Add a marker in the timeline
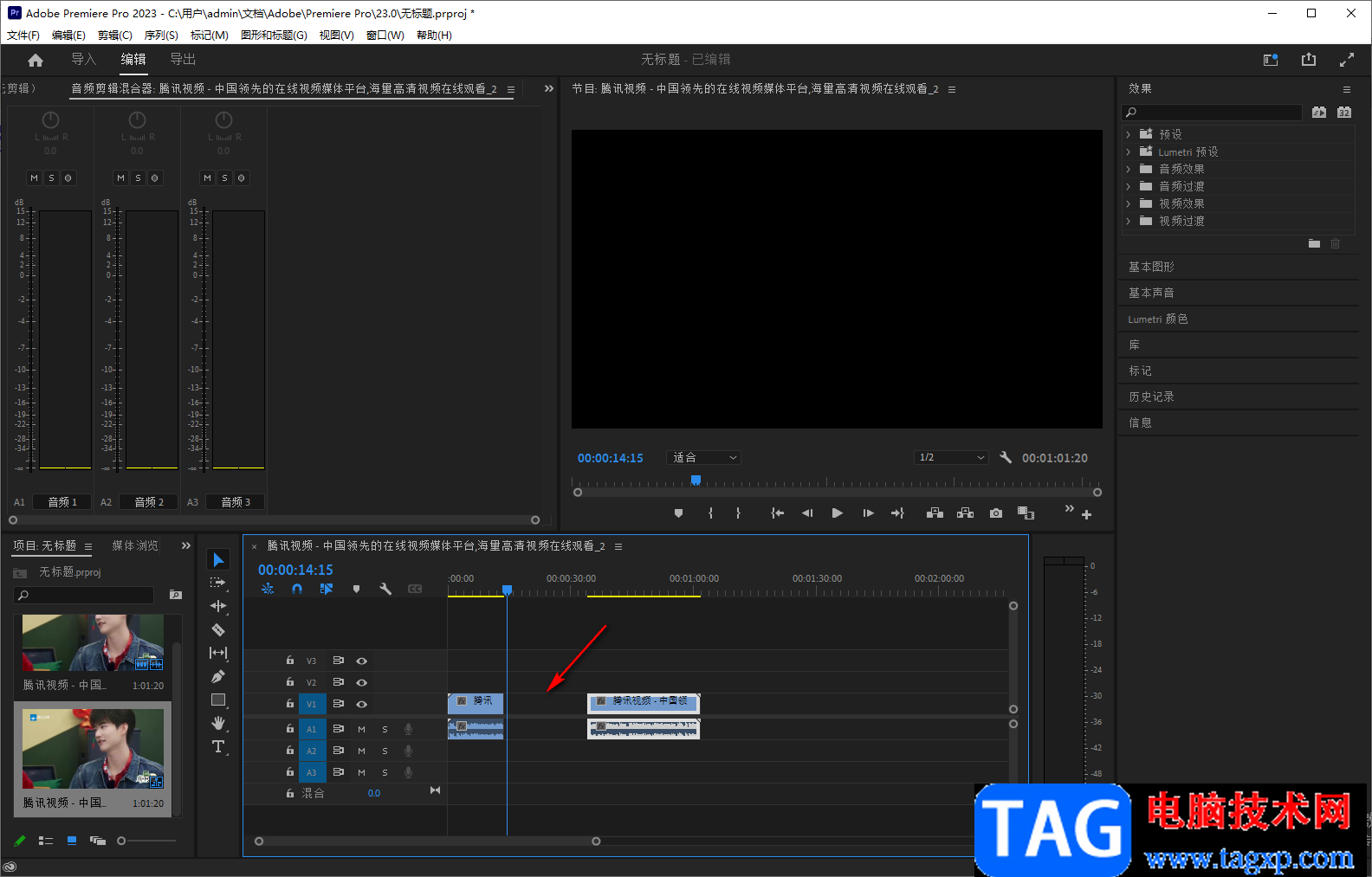1372x877 pixels. coord(356,589)
